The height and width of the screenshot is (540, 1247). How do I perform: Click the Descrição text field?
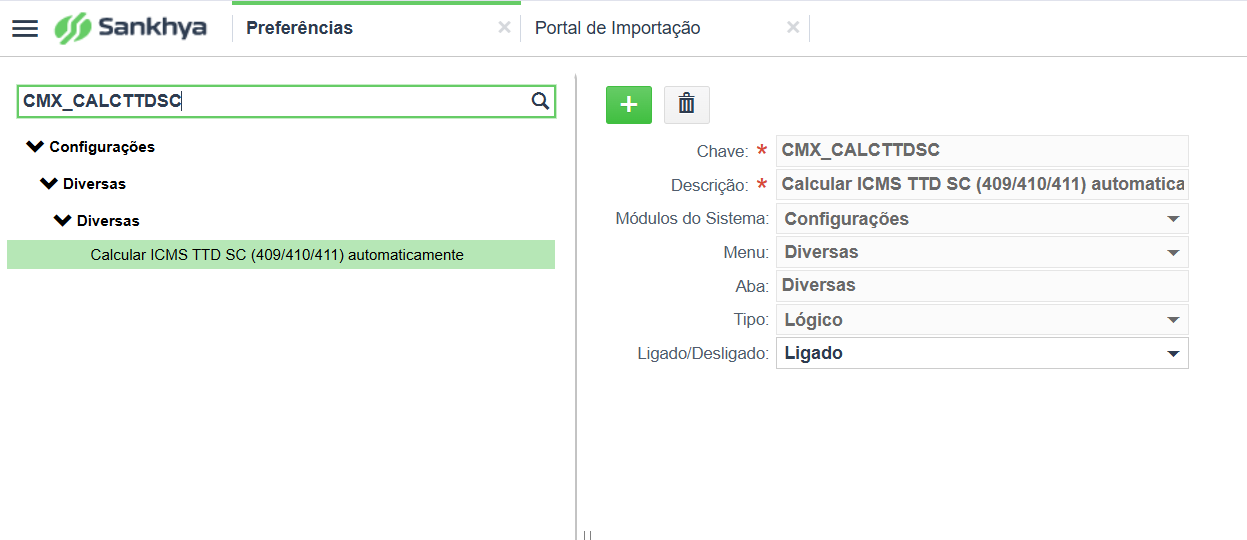coord(982,185)
